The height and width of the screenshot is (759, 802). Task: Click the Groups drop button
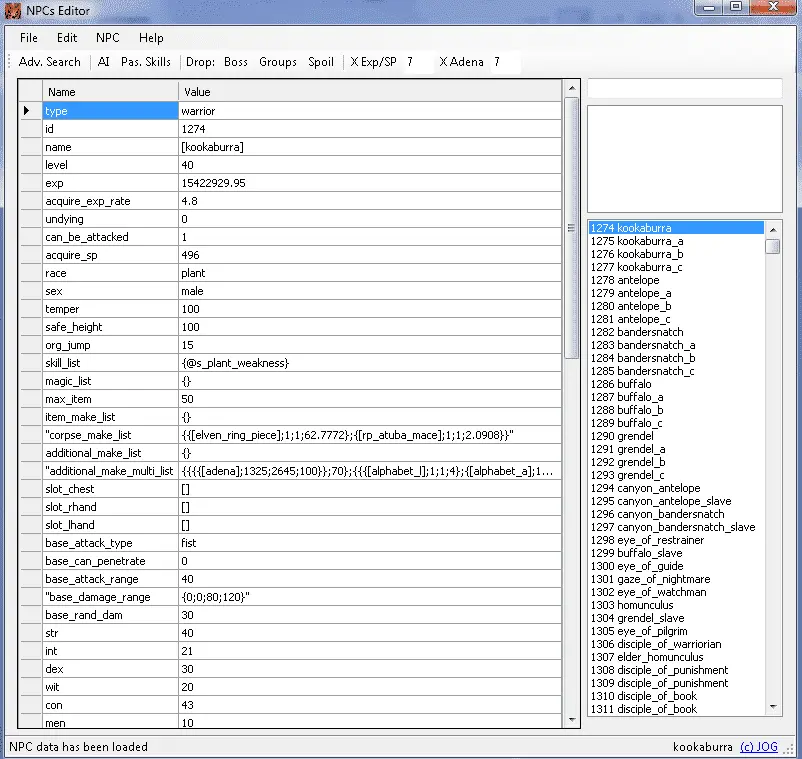point(278,62)
